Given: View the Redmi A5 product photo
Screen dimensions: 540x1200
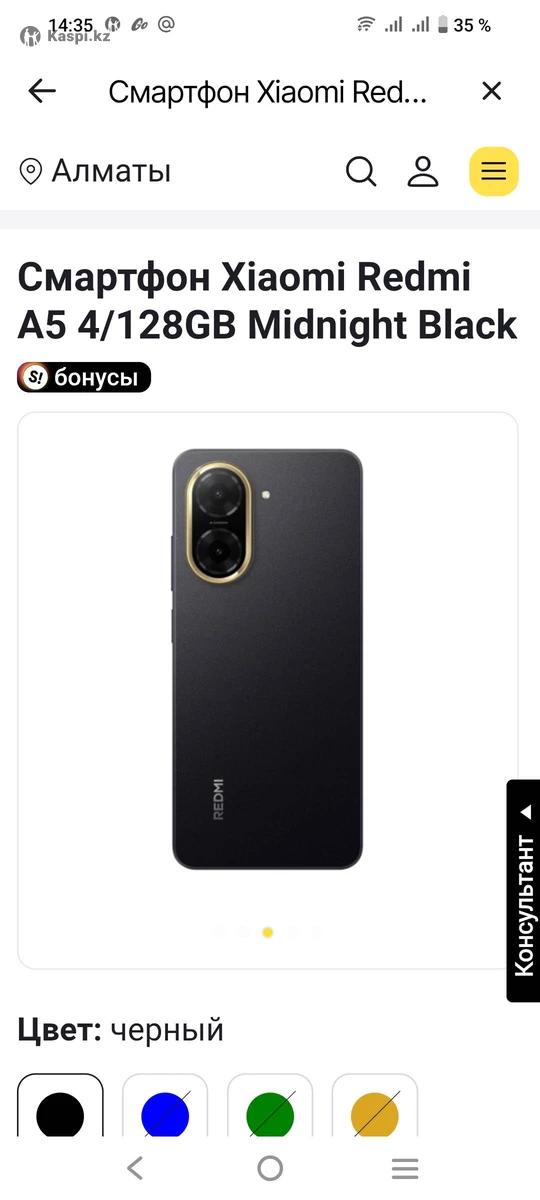Looking at the screenshot, I should [x=267, y=659].
